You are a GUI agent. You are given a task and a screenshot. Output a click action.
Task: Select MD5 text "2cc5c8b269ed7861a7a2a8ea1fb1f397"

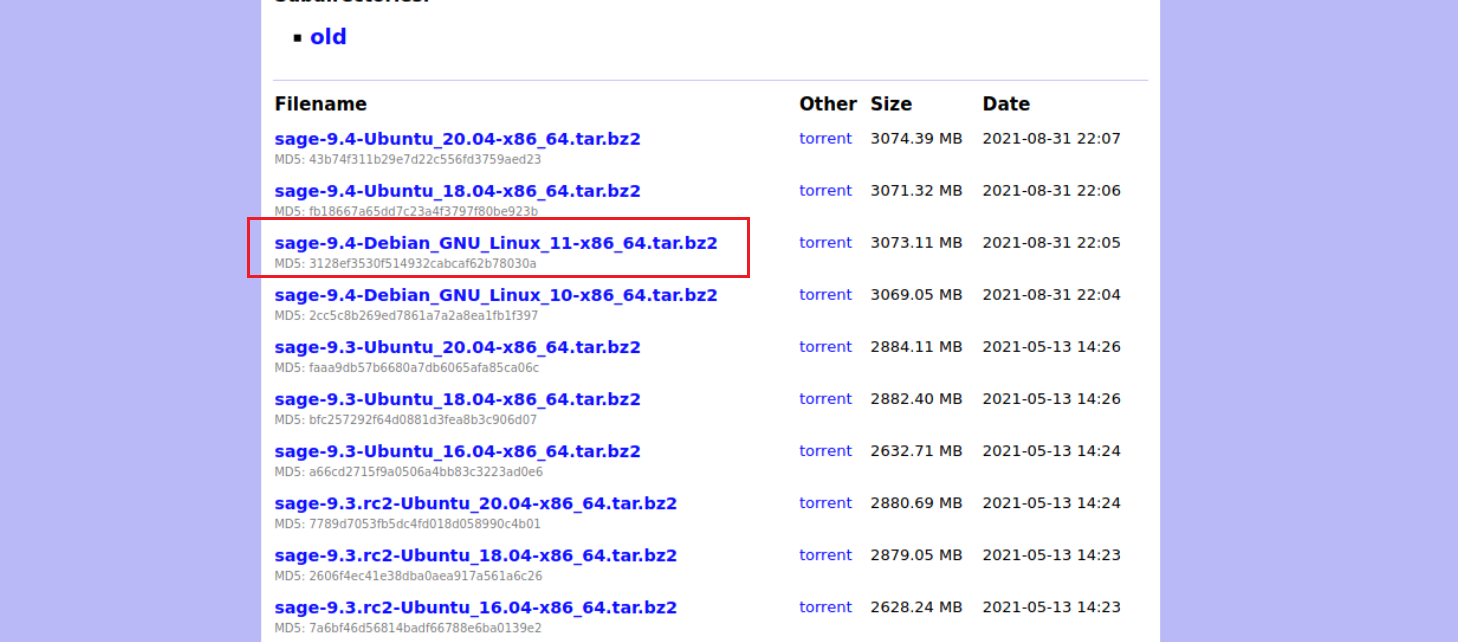[423, 315]
